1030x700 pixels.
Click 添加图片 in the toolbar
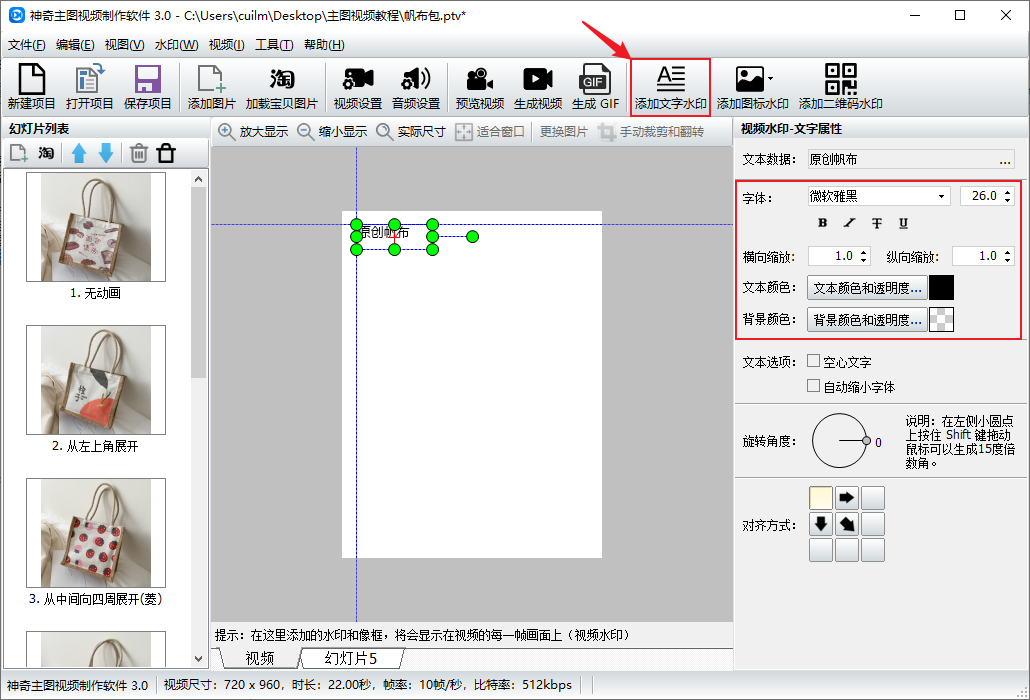tap(212, 87)
